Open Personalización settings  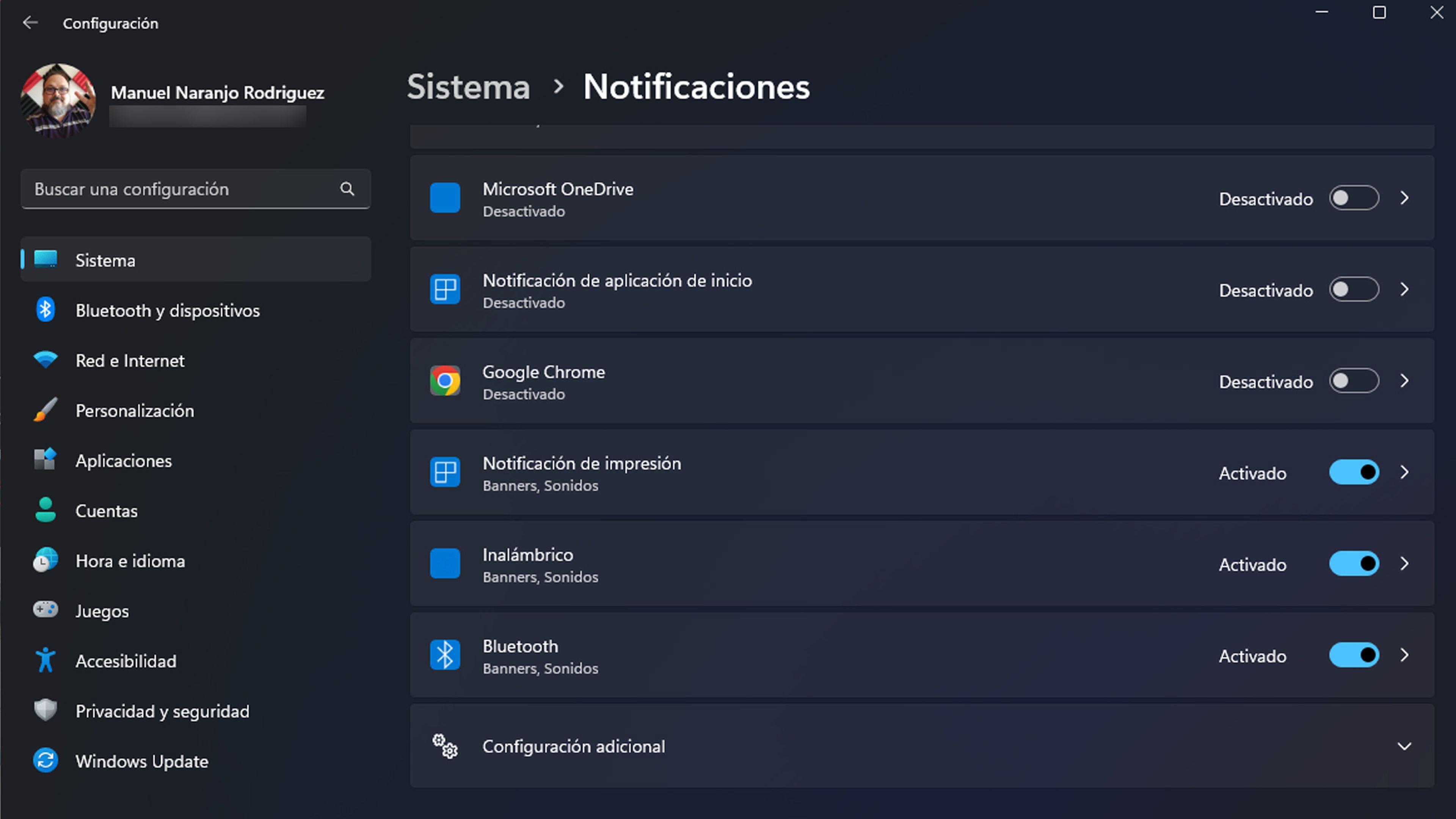click(196, 410)
